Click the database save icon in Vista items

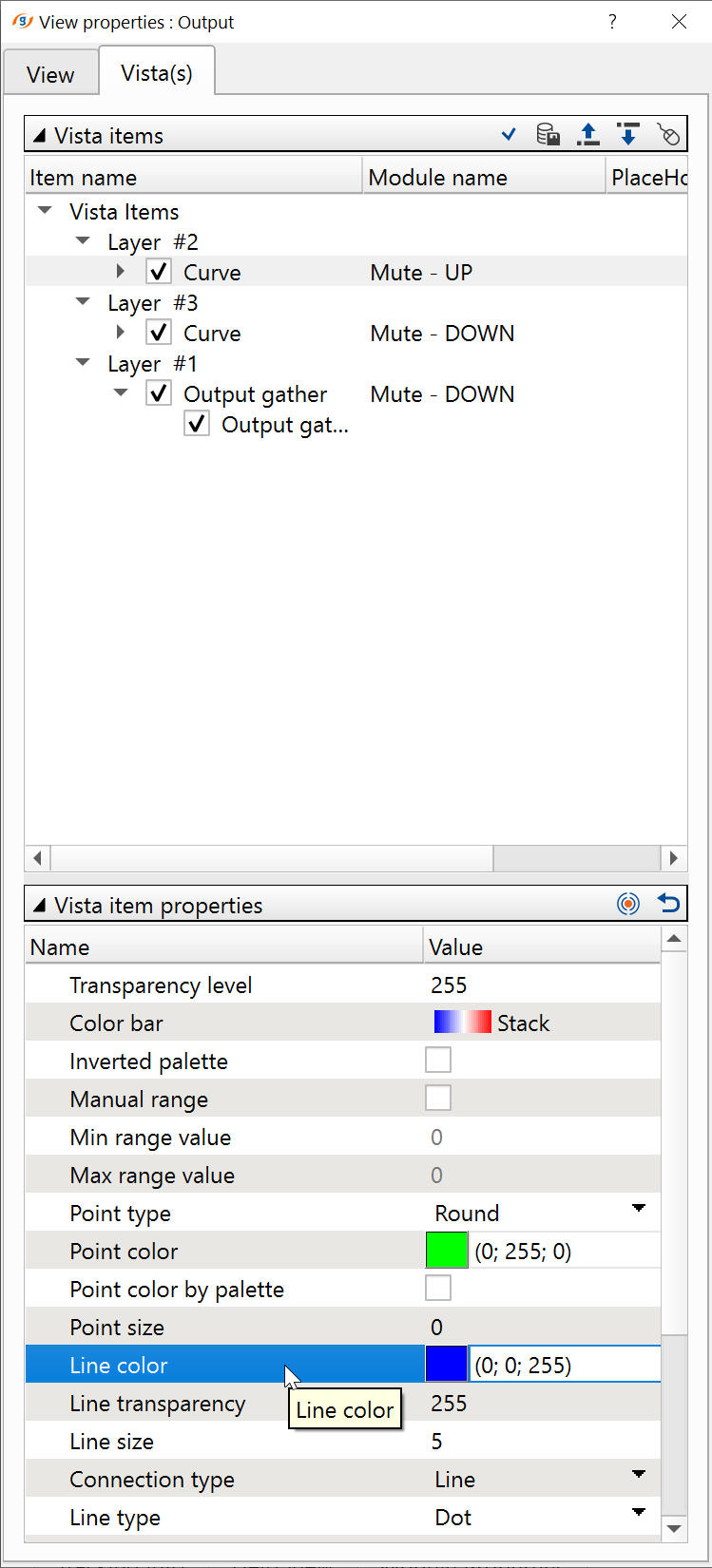[548, 135]
